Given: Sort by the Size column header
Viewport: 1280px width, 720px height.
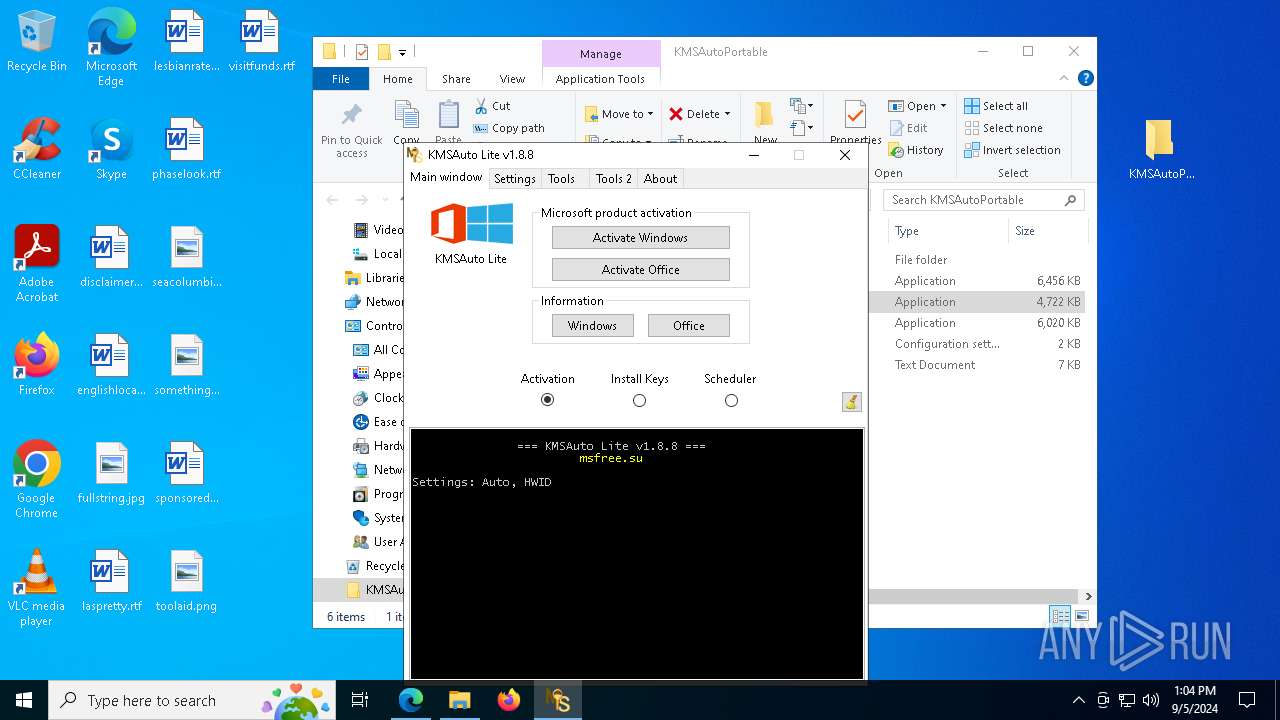Looking at the screenshot, I should point(1046,231).
